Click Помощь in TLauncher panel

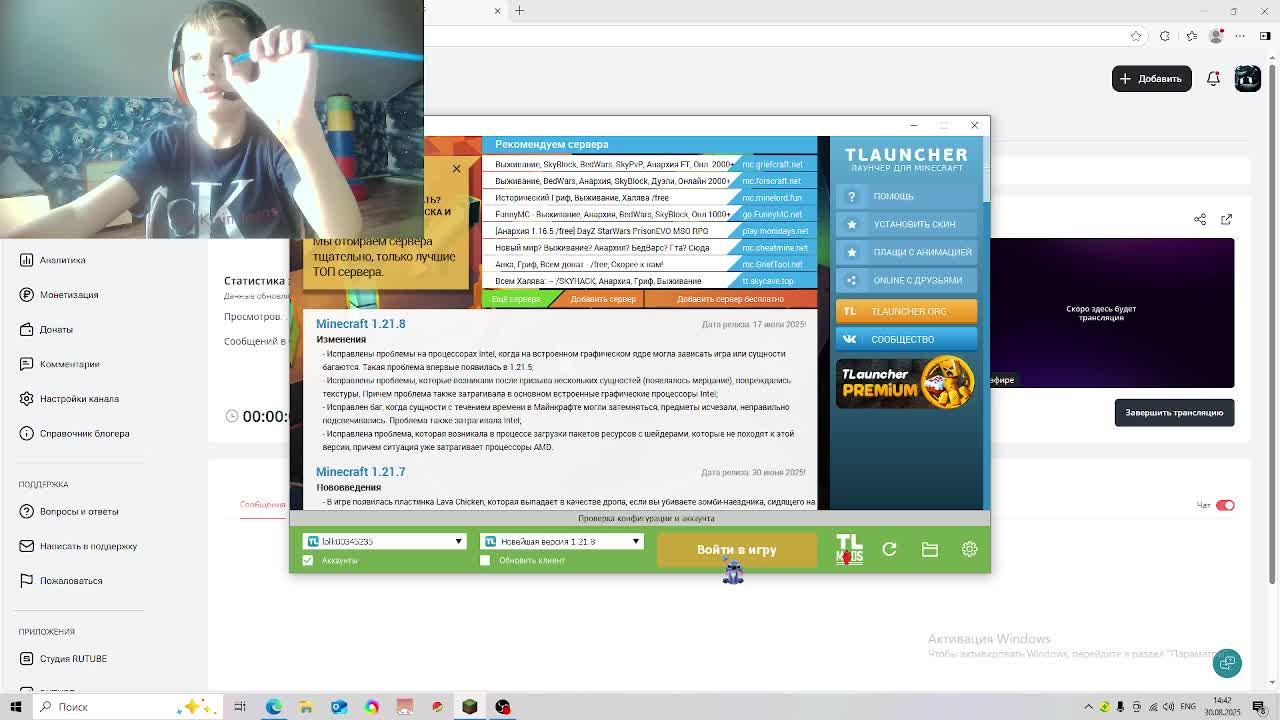pos(906,196)
